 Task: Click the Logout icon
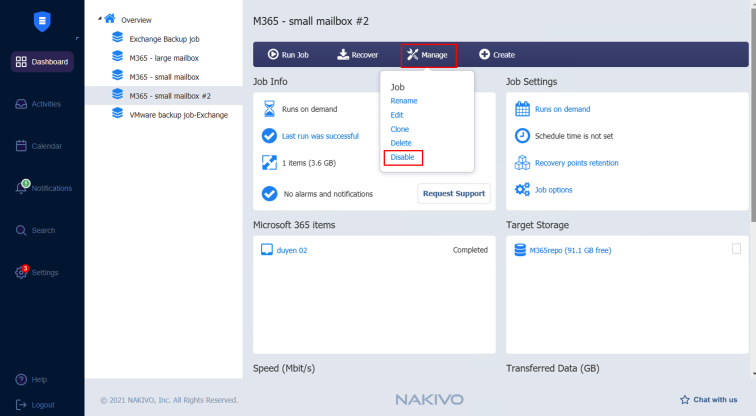pyautogui.click(x=21, y=404)
